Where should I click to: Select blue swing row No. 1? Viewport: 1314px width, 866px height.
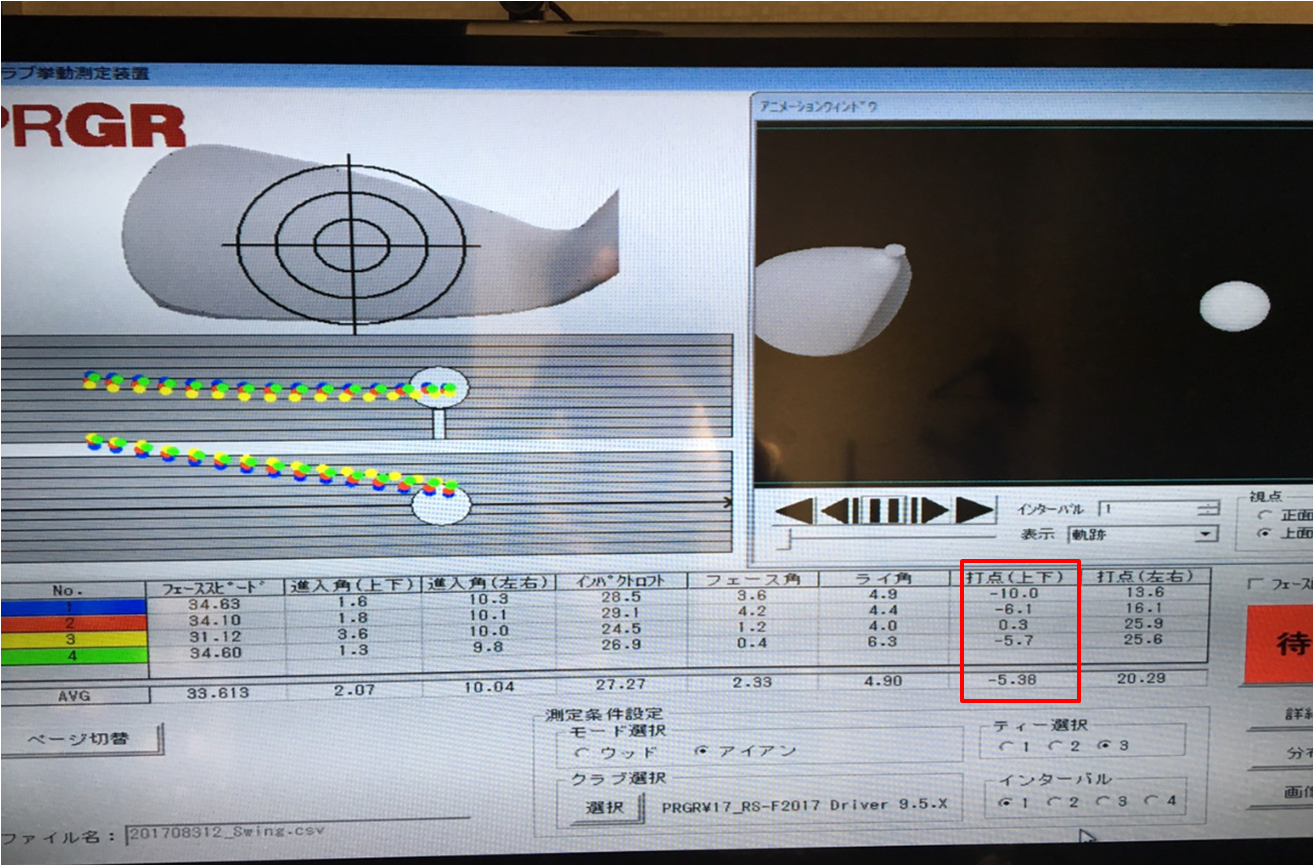[73, 606]
